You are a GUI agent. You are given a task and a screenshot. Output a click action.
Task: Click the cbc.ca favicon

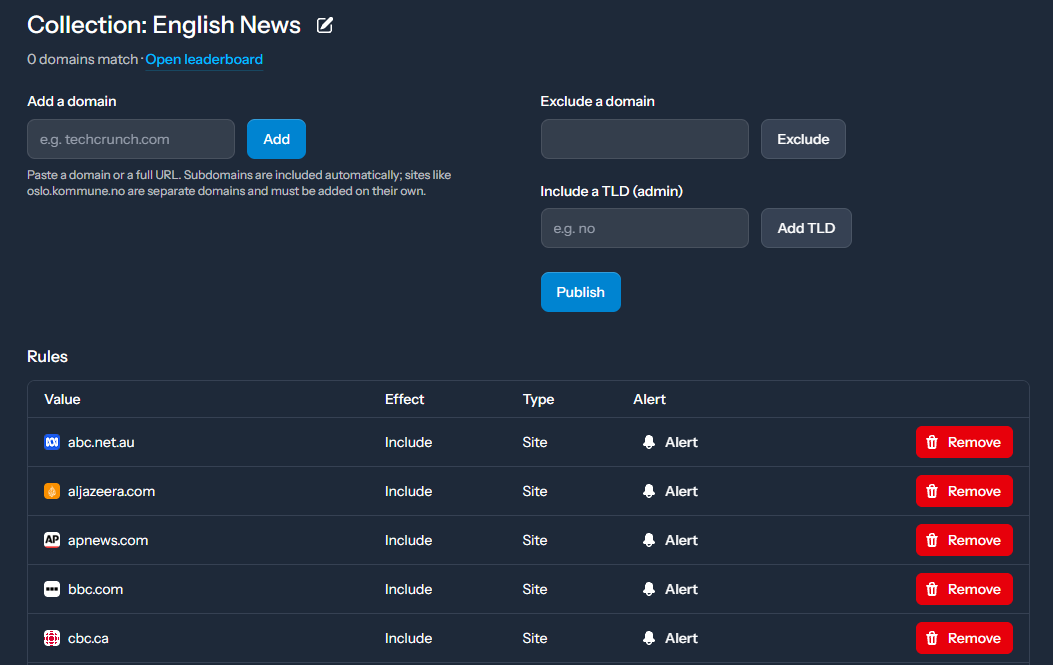[52, 638]
